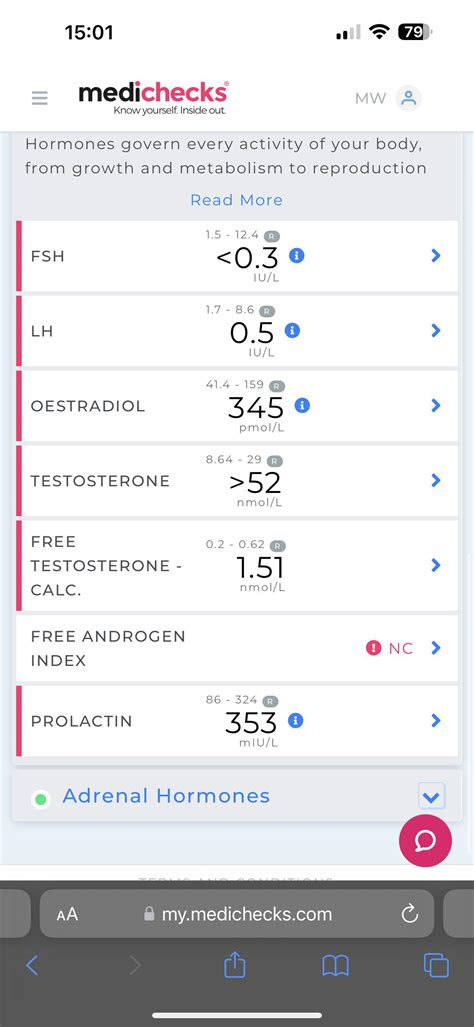Open the AA reader text options
Screen dimensions: 474x1027
pos(67,914)
